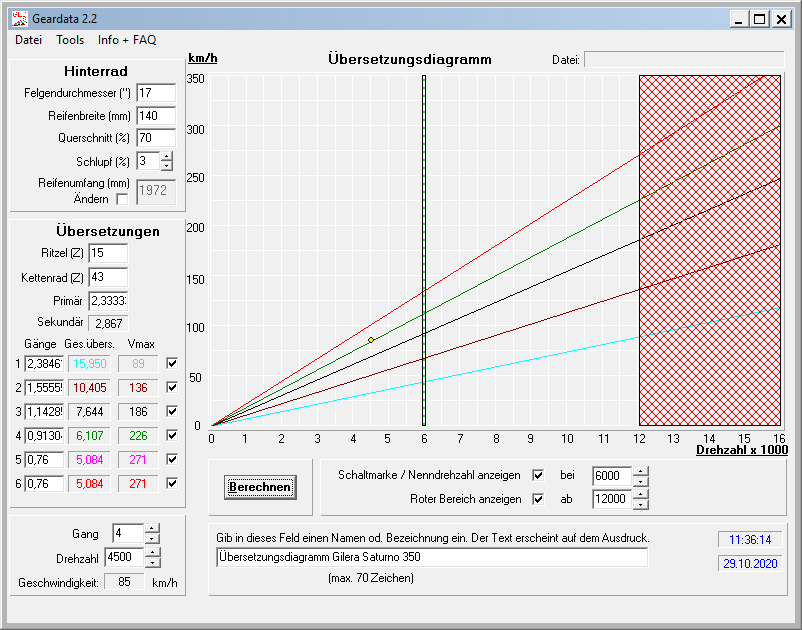Enable the Ändern checkbox for Reifenumfang
The width and height of the screenshot is (802, 630).
point(122,200)
